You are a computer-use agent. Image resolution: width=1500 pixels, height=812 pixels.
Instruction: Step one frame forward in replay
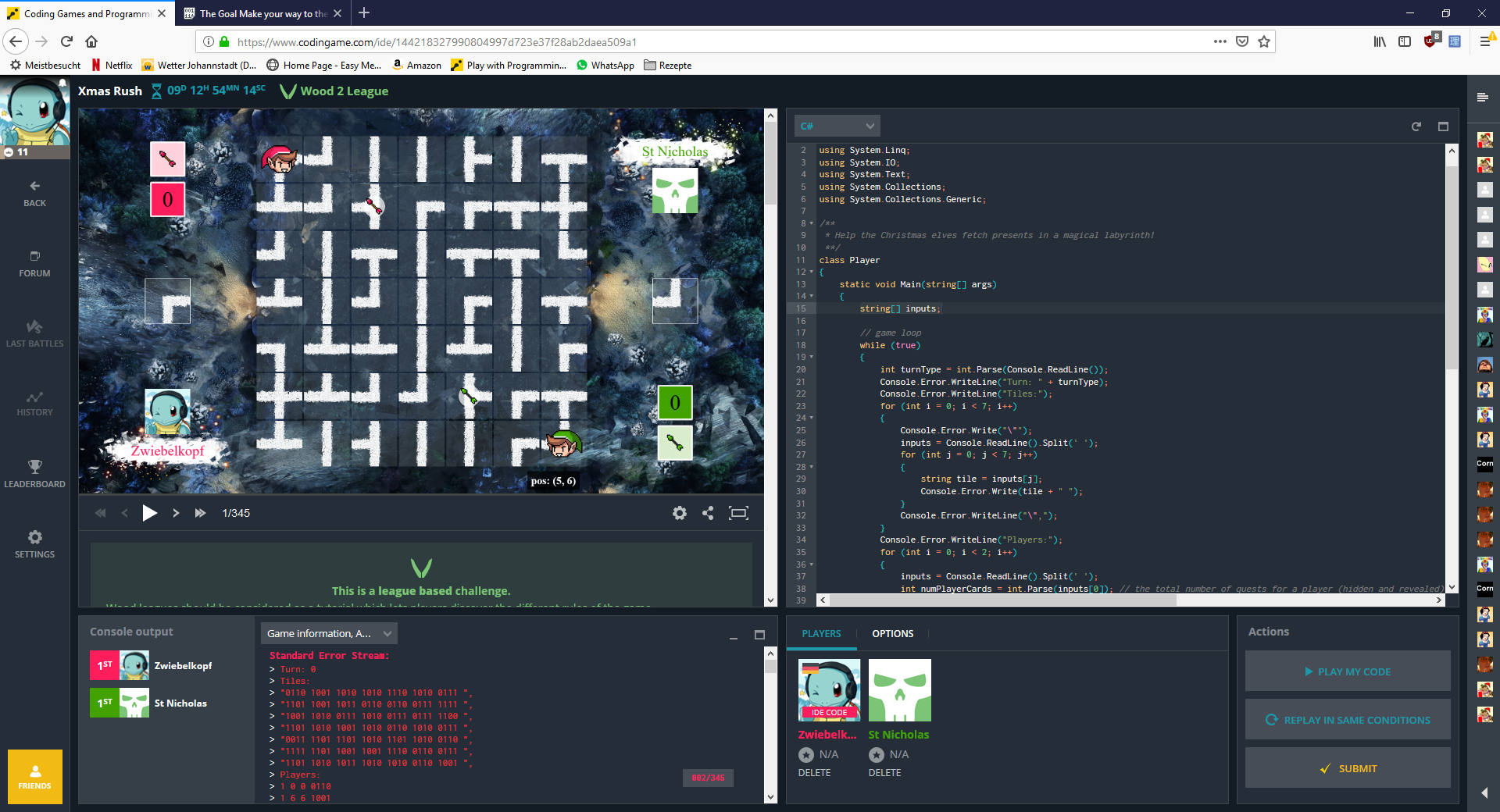(176, 513)
